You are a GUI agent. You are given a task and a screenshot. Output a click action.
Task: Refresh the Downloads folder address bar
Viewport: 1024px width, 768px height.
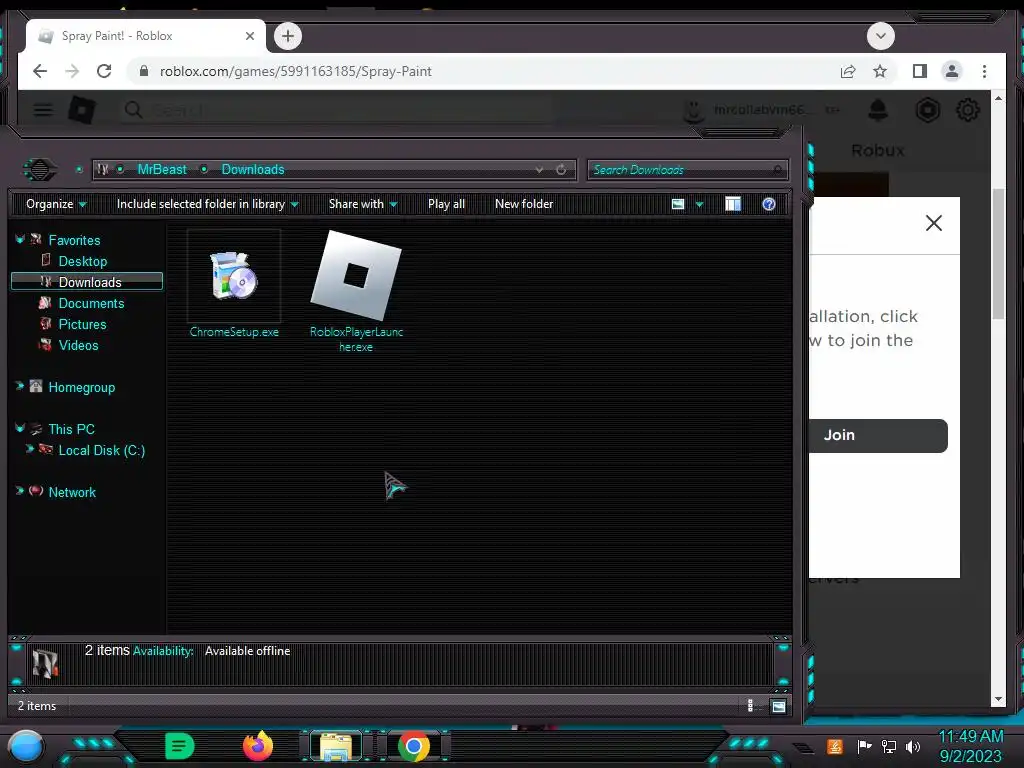coord(561,170)
